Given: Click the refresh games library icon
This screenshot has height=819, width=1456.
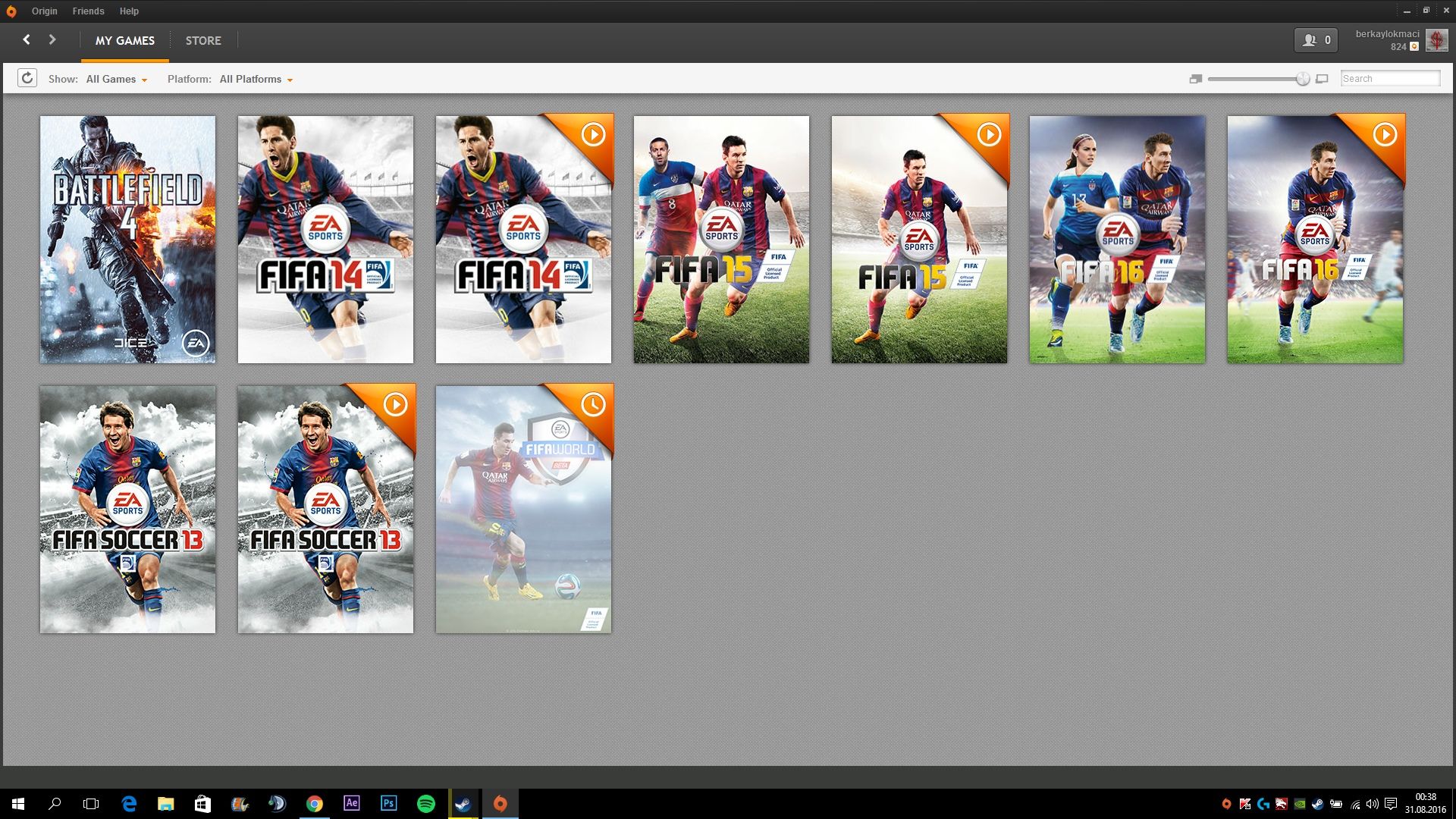Looking at the screenshot, I should [27, 78].
